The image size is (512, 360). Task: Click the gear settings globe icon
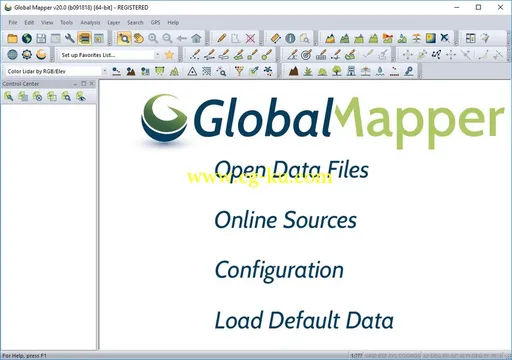click(27, 55)
